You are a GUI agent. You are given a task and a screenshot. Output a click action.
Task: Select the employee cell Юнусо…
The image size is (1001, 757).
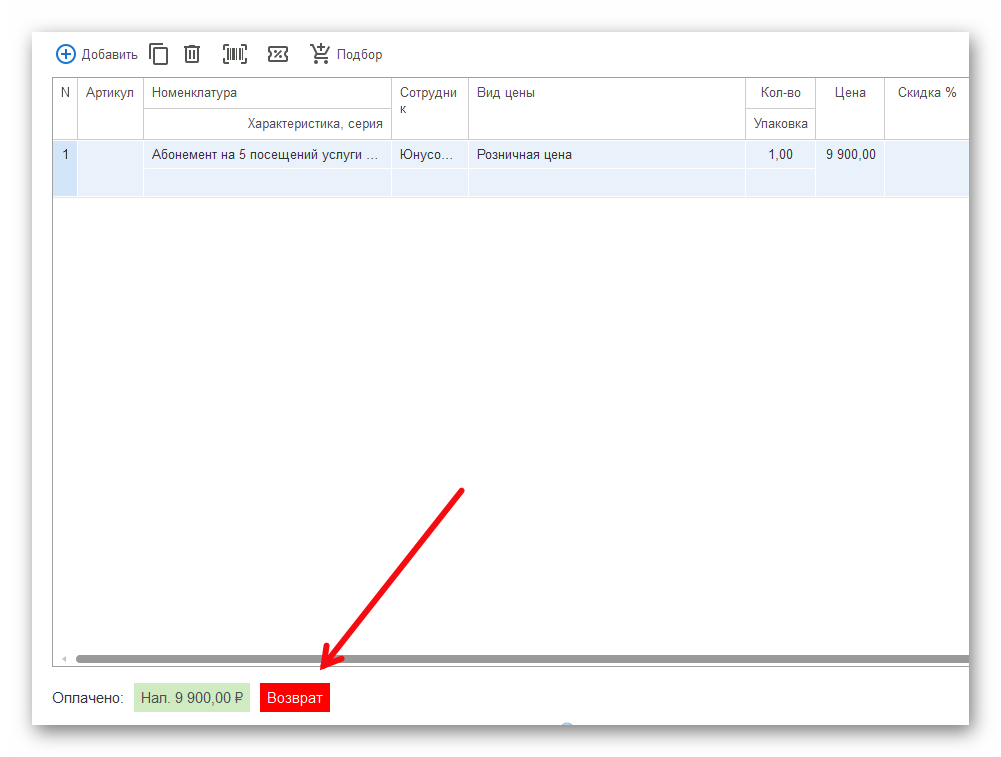(x=429, y=155)
